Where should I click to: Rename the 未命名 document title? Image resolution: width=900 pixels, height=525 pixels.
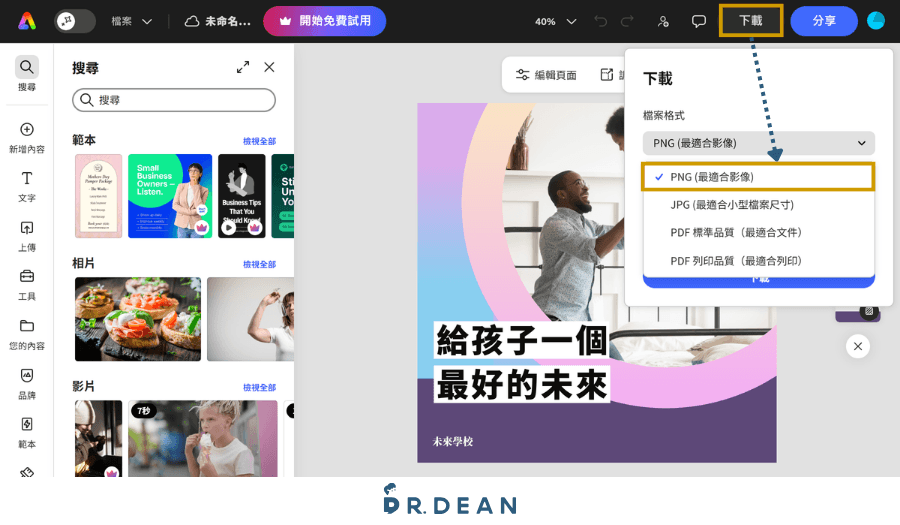click(228, 21)
